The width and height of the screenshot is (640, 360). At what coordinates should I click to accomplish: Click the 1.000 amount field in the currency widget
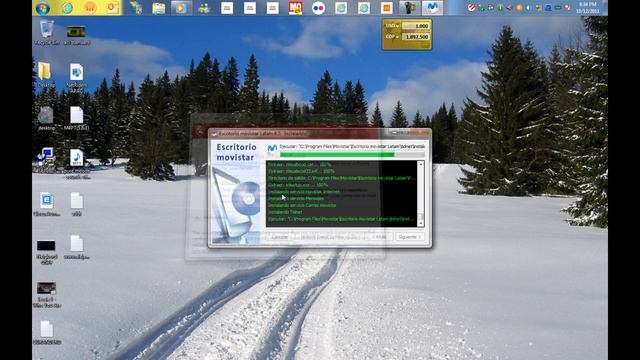pyautogui.click(x=416, y=26)
